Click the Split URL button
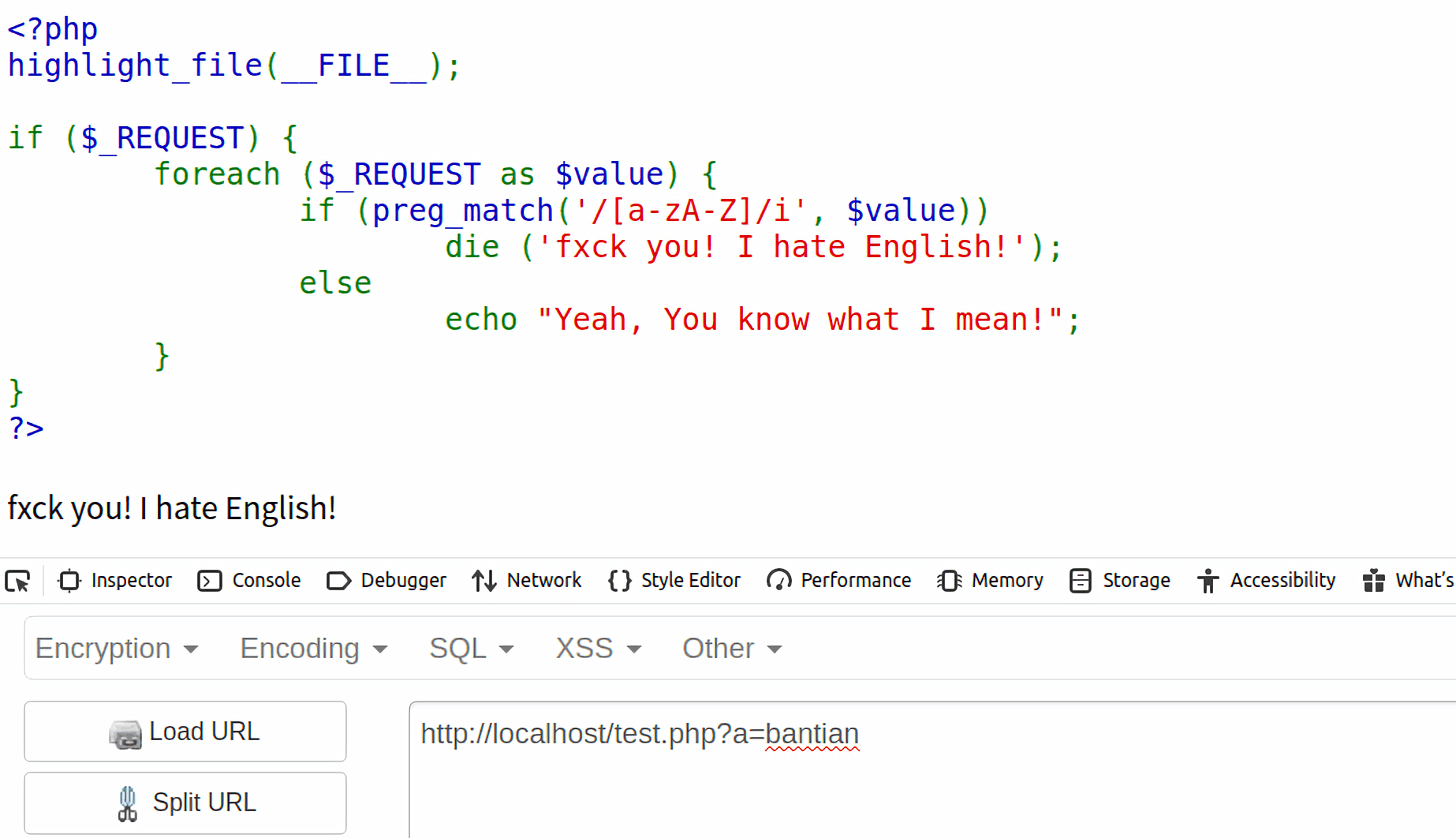This screenshot has height=838, width=1456. click(185, 802)
